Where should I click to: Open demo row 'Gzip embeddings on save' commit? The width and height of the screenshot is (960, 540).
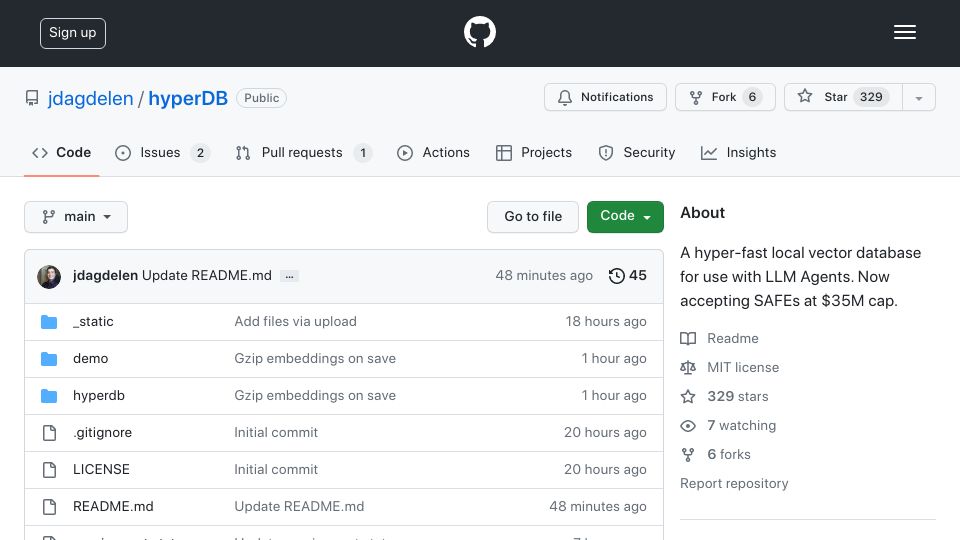click(x=315, y=358)
